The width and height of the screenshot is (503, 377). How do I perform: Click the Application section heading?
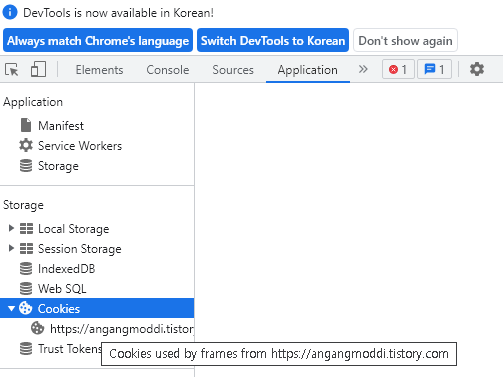(x=33, y=102)
